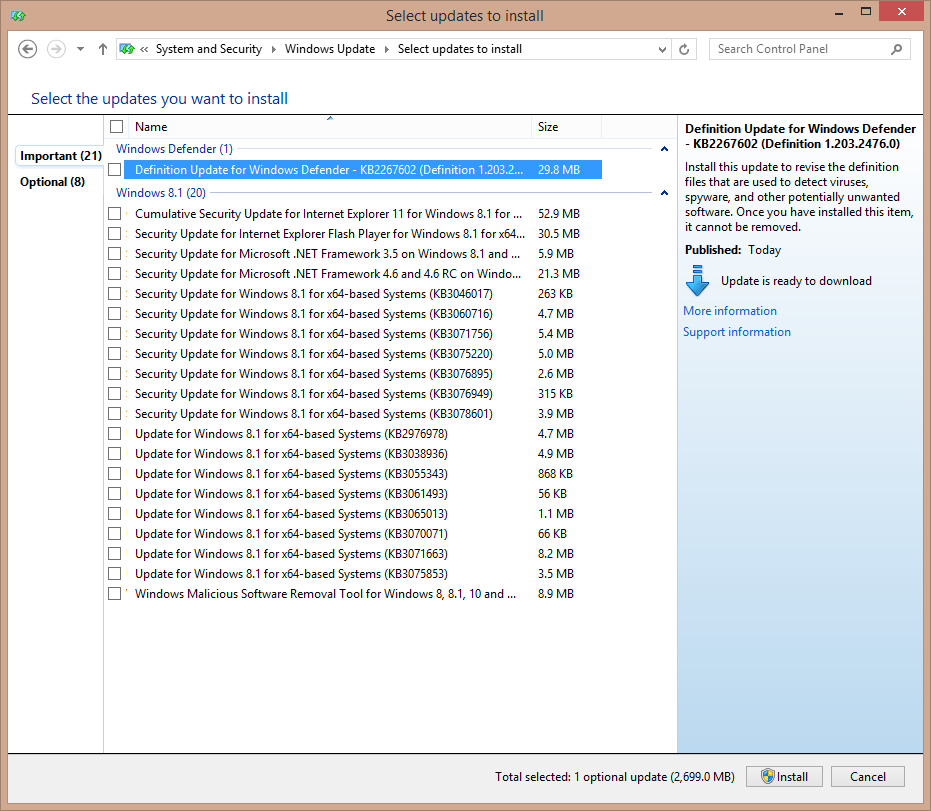Image resolution: width=931 pixels, height=811 pixels.
Task: Tick checkbox for KB3076895 security update
Action: (115, 373)
